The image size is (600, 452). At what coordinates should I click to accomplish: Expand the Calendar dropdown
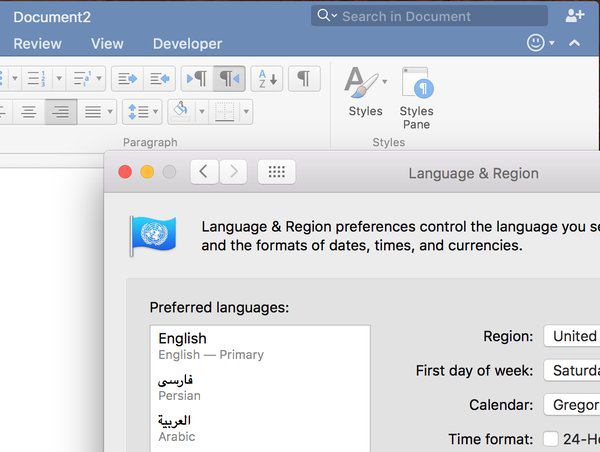tap(572, 405)
